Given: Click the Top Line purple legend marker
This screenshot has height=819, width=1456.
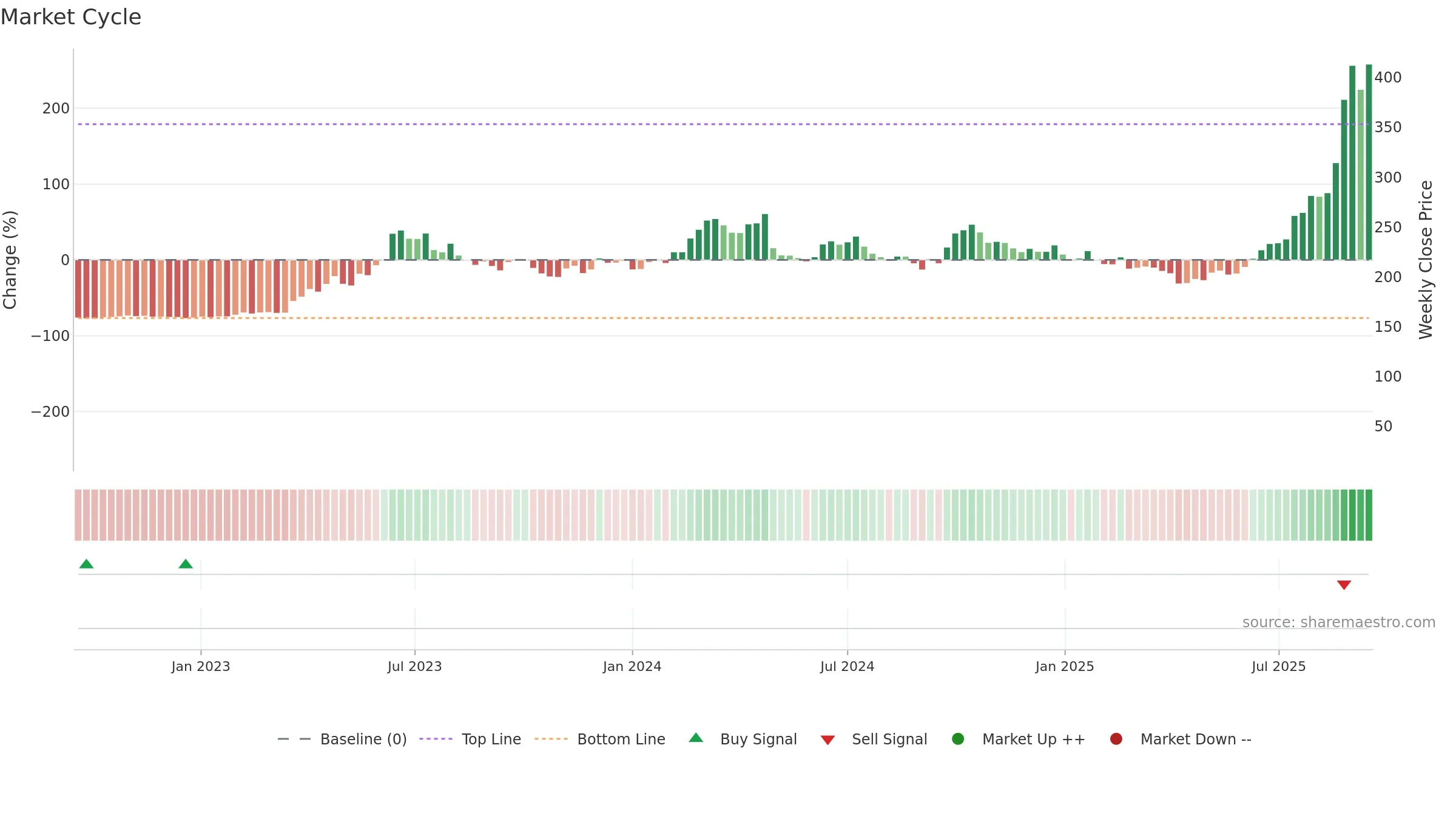Looking at the screenshot, I should tap(436, 739).
